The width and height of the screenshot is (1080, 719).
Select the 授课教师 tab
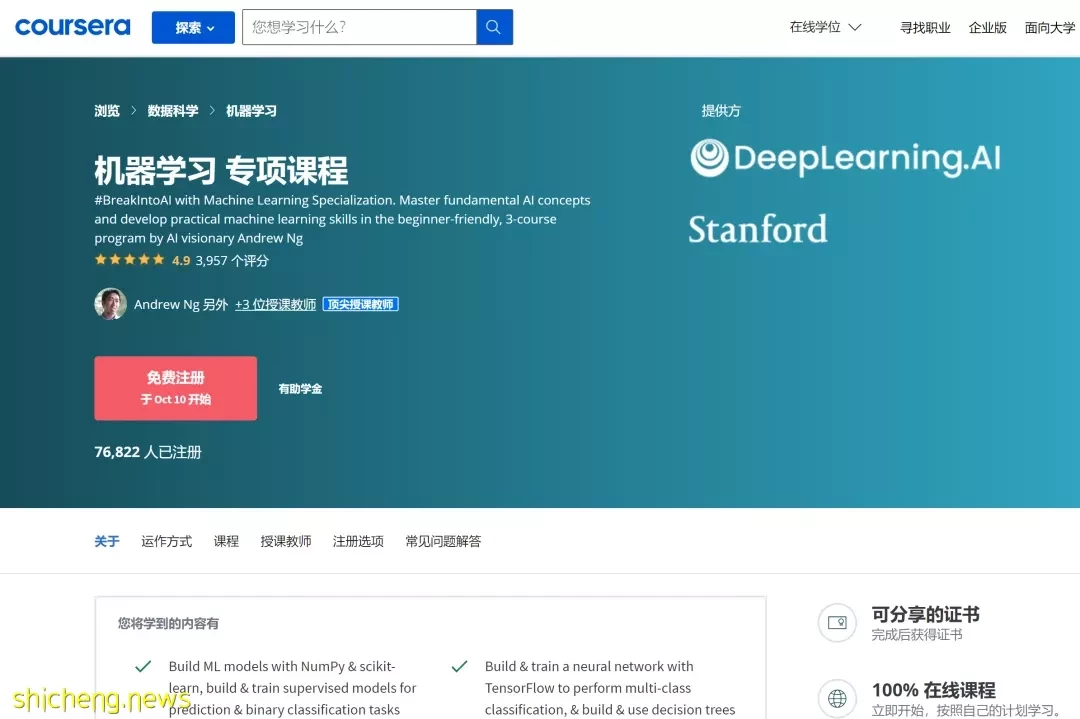pos(286,541)
